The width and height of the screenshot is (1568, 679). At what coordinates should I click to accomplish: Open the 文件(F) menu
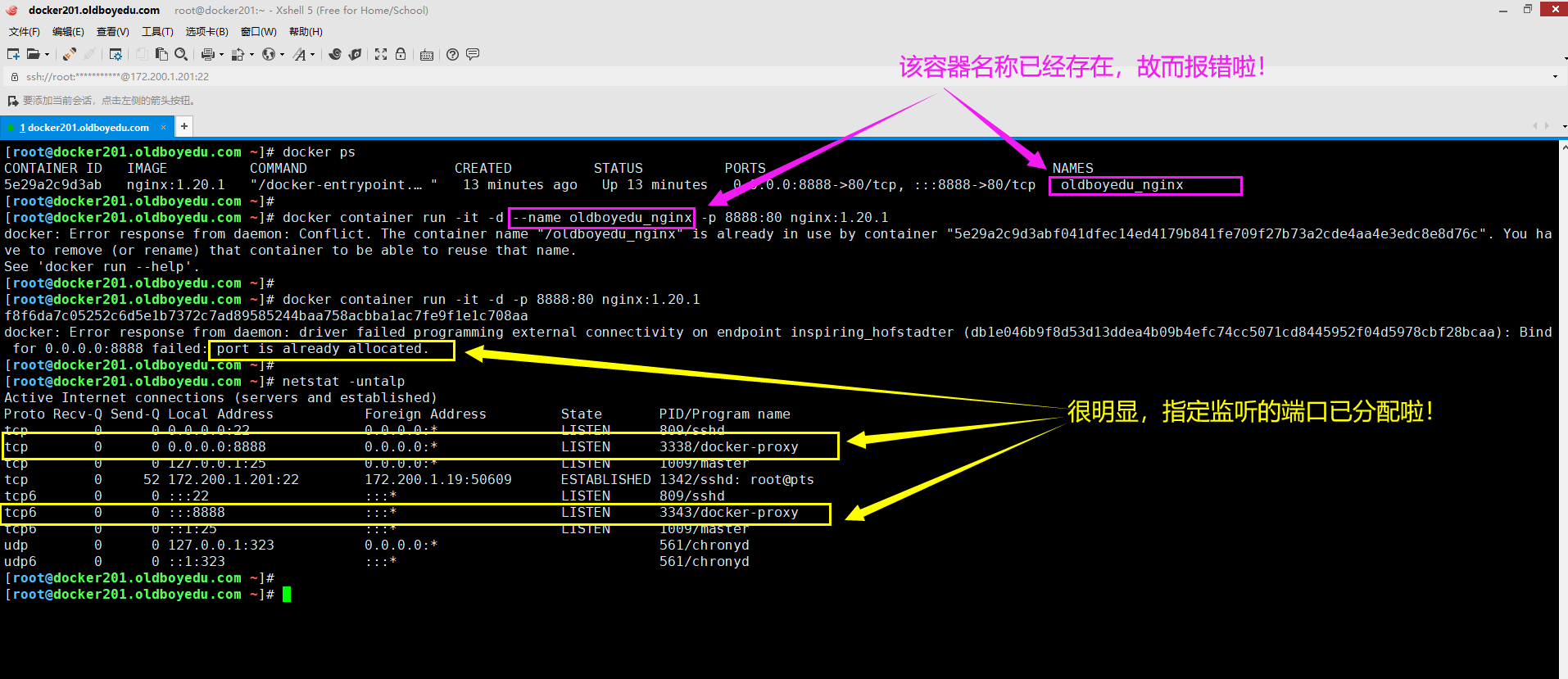point(24,32)
